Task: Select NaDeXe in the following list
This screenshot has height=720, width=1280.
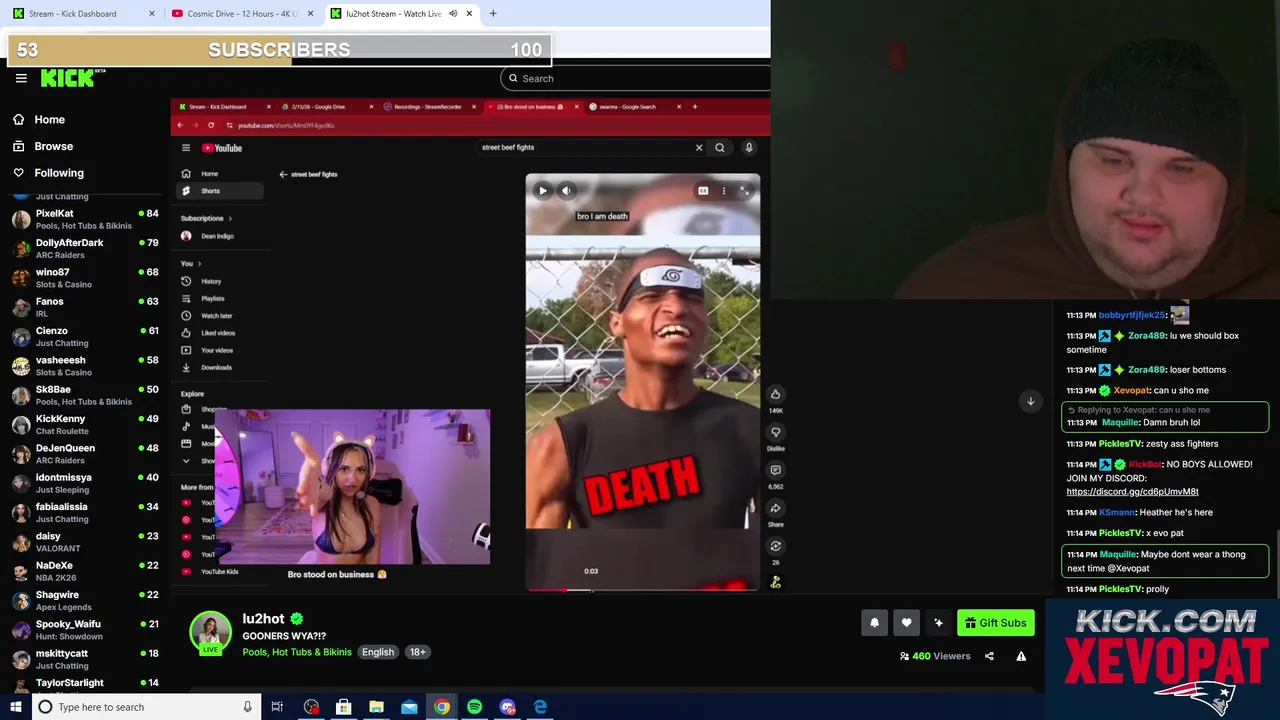Action: click(x=85, y=571)
